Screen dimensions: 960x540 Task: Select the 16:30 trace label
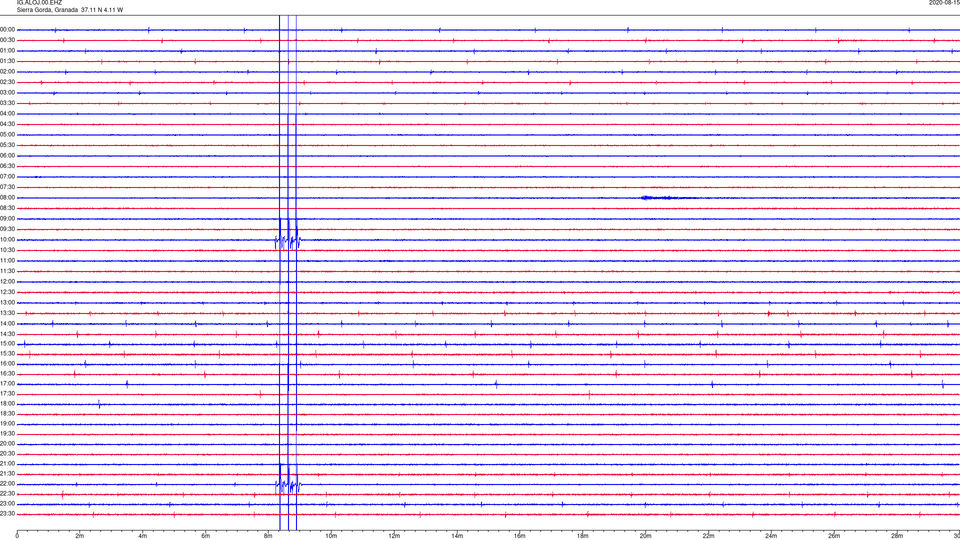tap(7, 374)
